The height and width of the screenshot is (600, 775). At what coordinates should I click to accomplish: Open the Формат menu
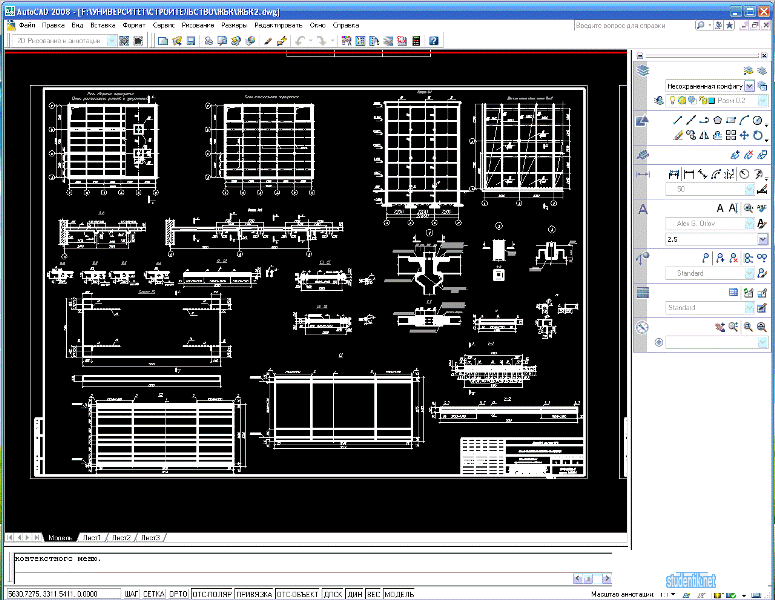coord(133,25)
